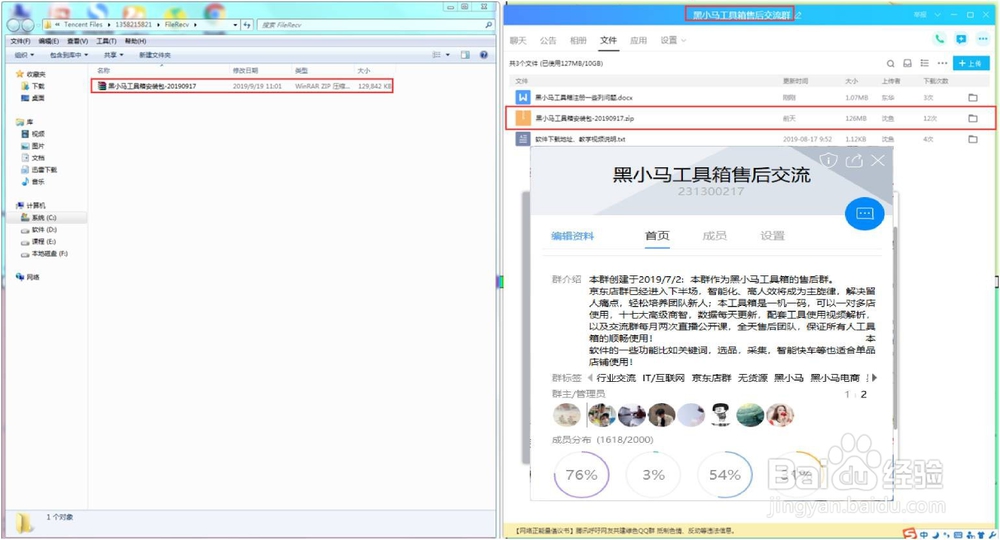Click the group profile card scrollbar

click(x=895, y=327)
